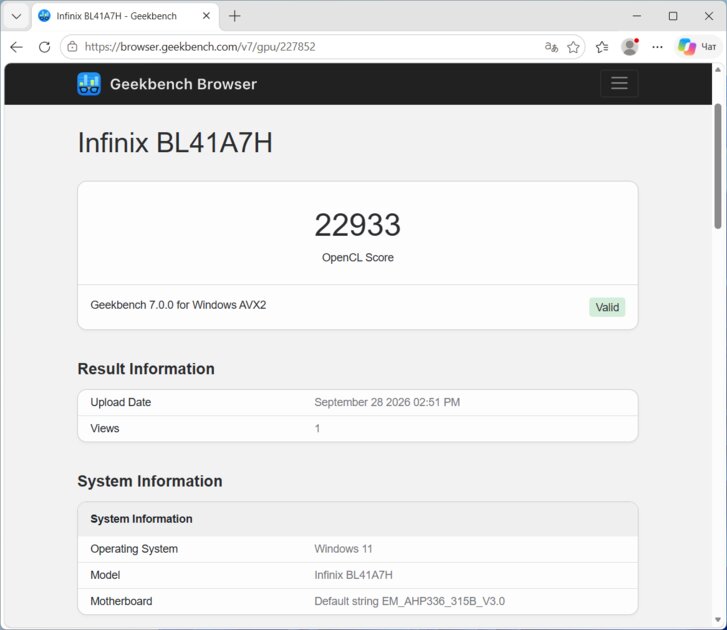Select the Views count value 1

[317, 428]
